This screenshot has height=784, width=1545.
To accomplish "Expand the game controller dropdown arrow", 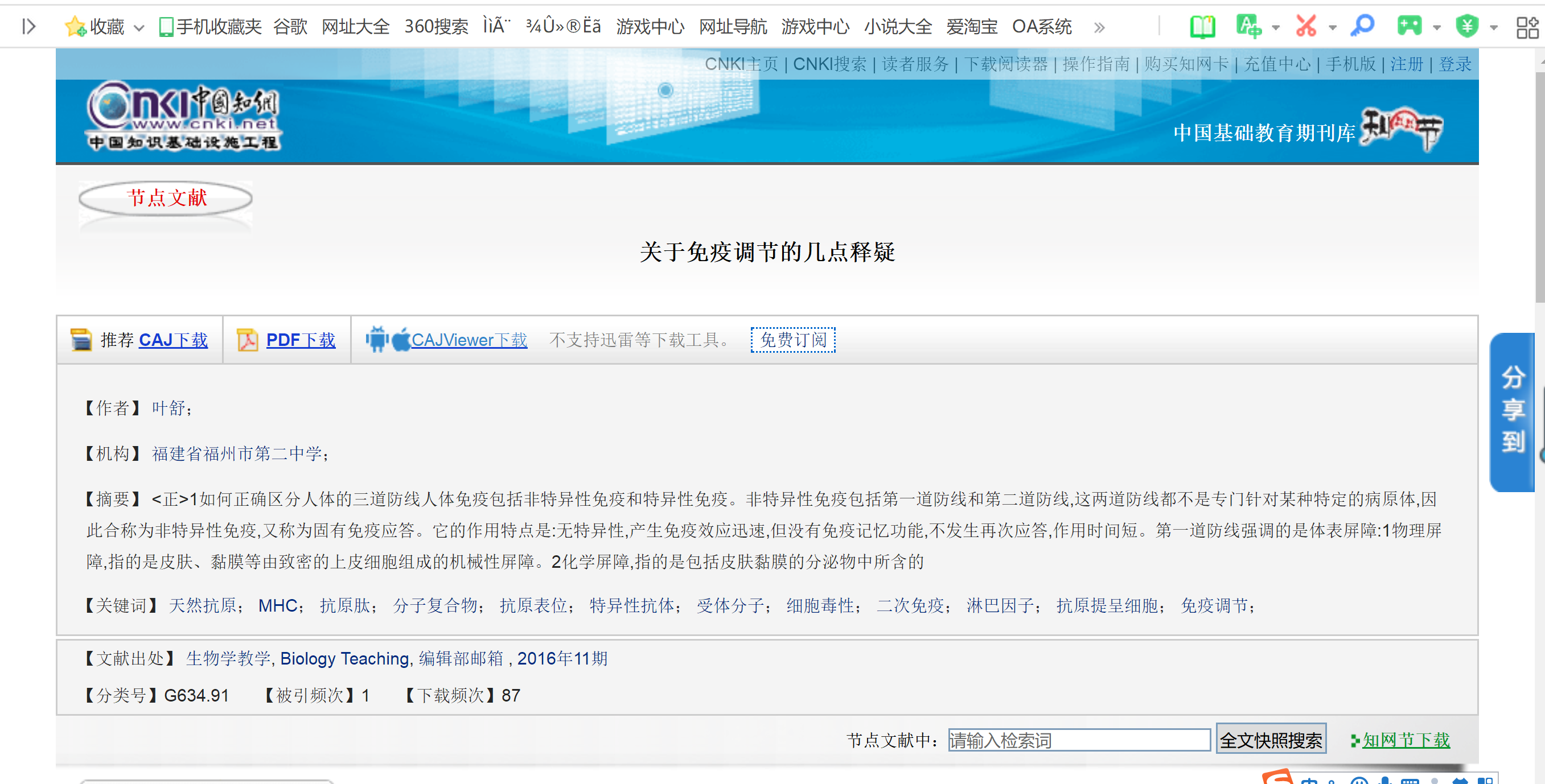I will [1436, 27].
